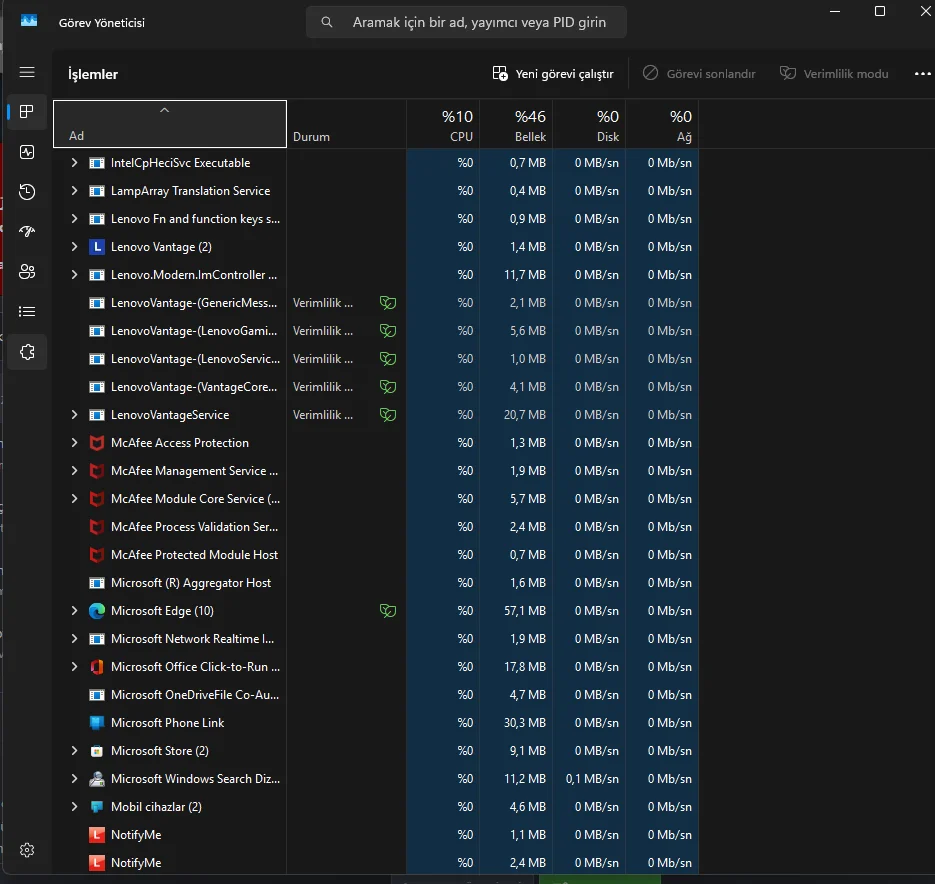The width and height of the screenshot is (935, 884).
Task: Open the Services puzzle sidebar icon
Action: (x=27, y=352)
